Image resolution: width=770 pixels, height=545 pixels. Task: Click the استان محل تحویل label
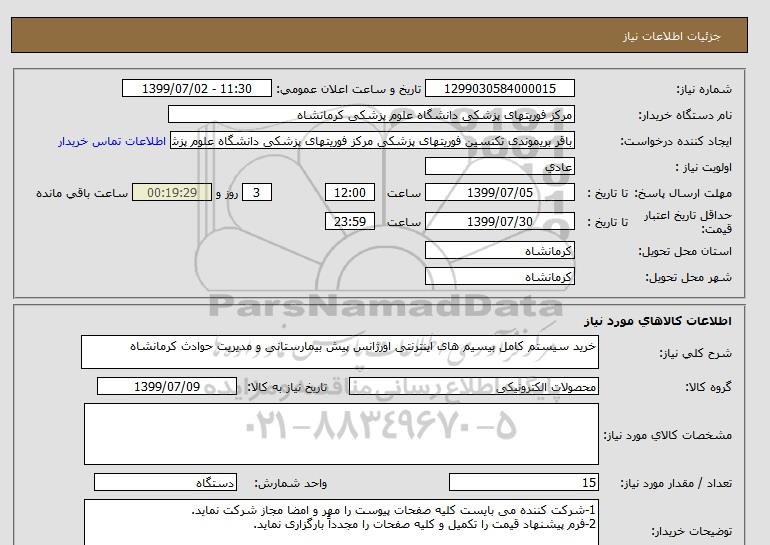[x=685, y=251]
